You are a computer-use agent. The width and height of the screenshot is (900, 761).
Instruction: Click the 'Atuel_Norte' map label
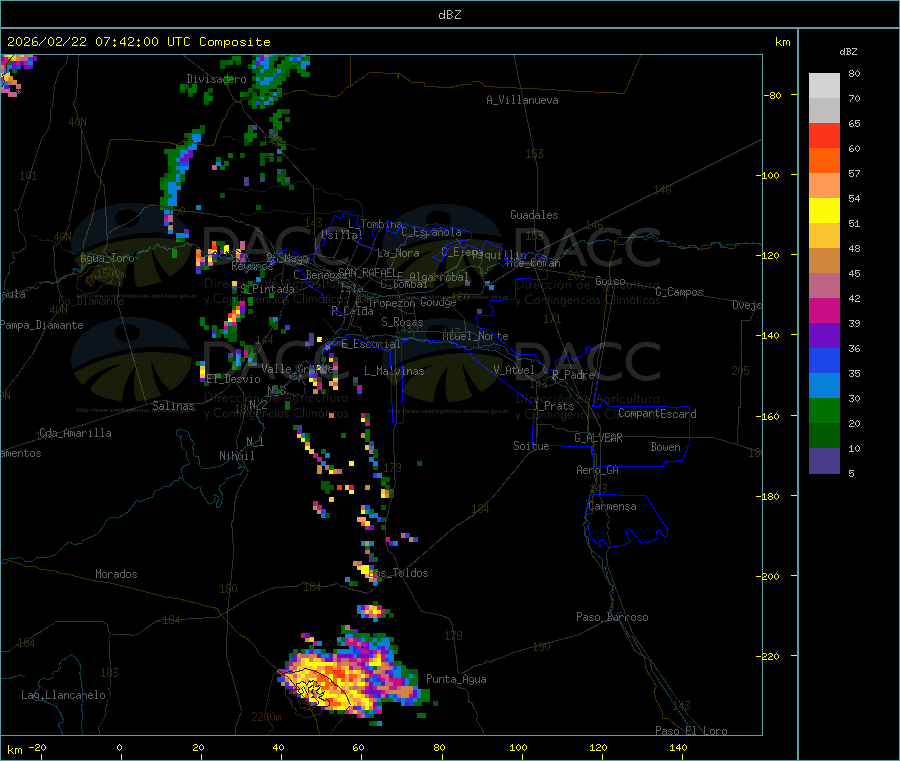coord(475,336)
